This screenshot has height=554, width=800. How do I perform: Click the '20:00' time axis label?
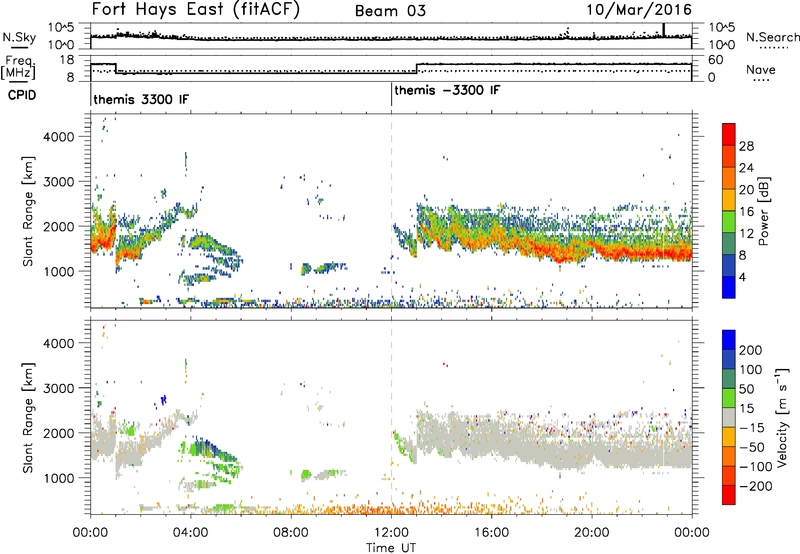coord(591,533)
